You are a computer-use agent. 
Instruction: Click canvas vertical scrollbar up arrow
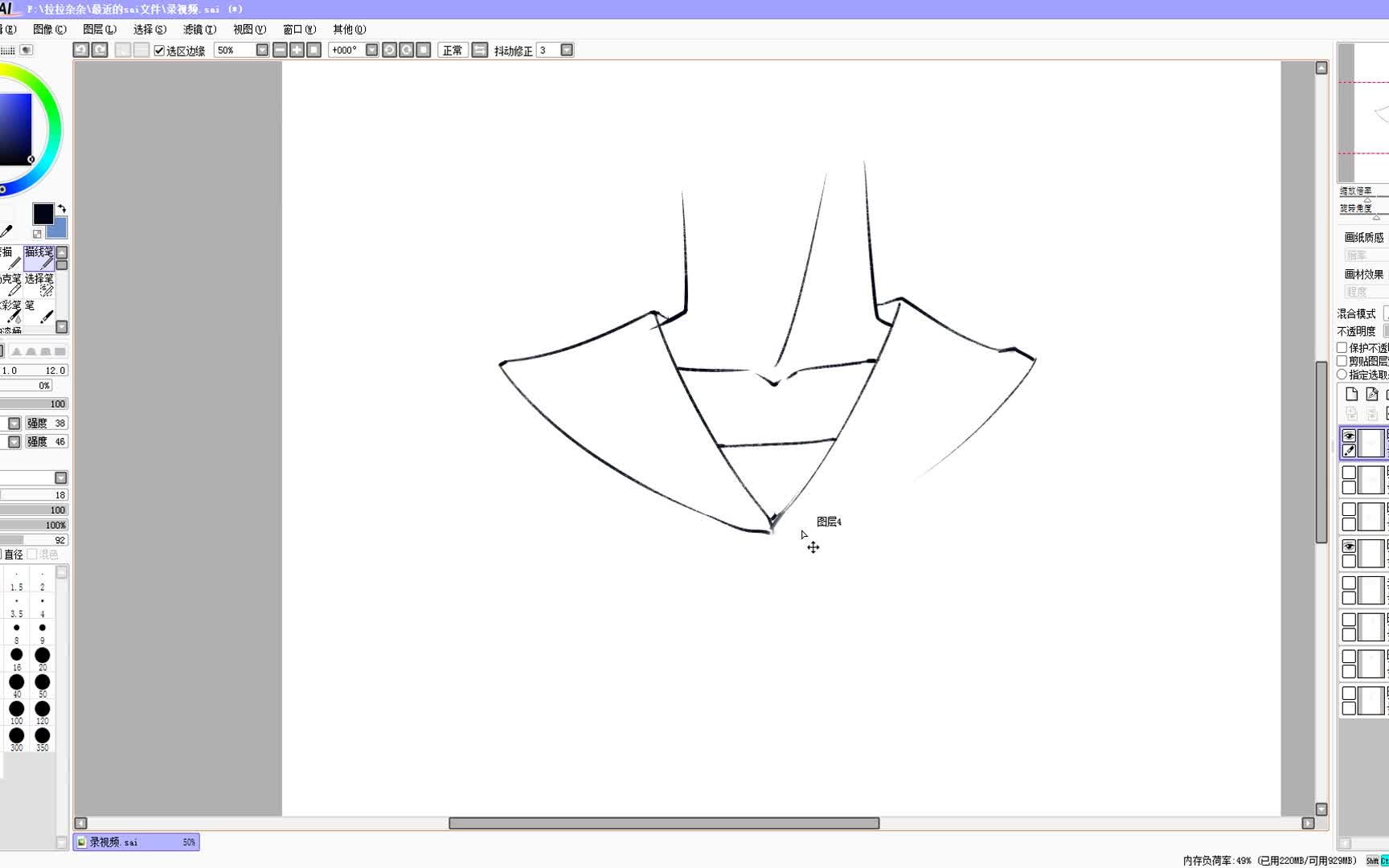coord(1321,68)
